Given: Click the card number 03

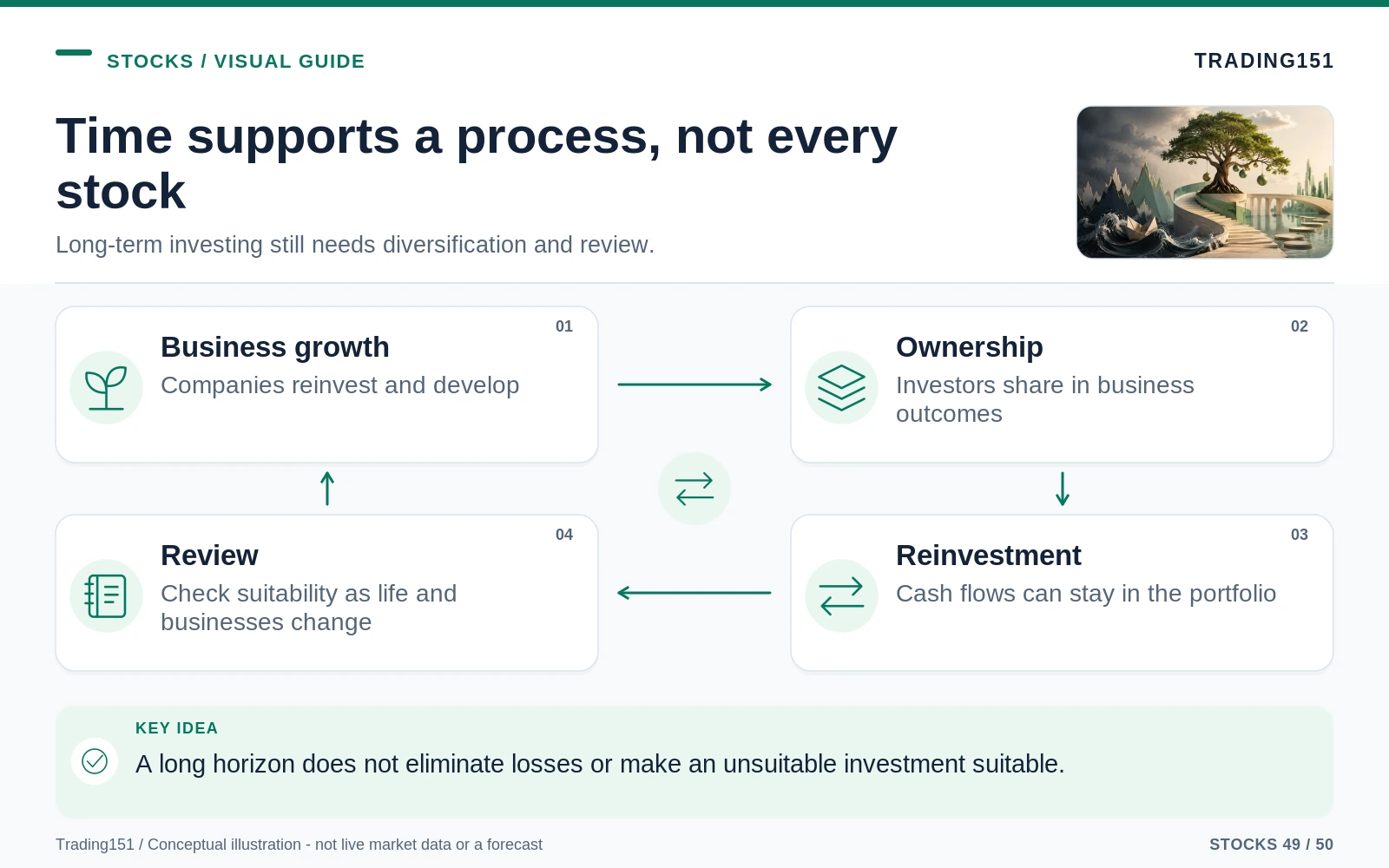Looking at the screenshot, I should [x=1300, y=535].
